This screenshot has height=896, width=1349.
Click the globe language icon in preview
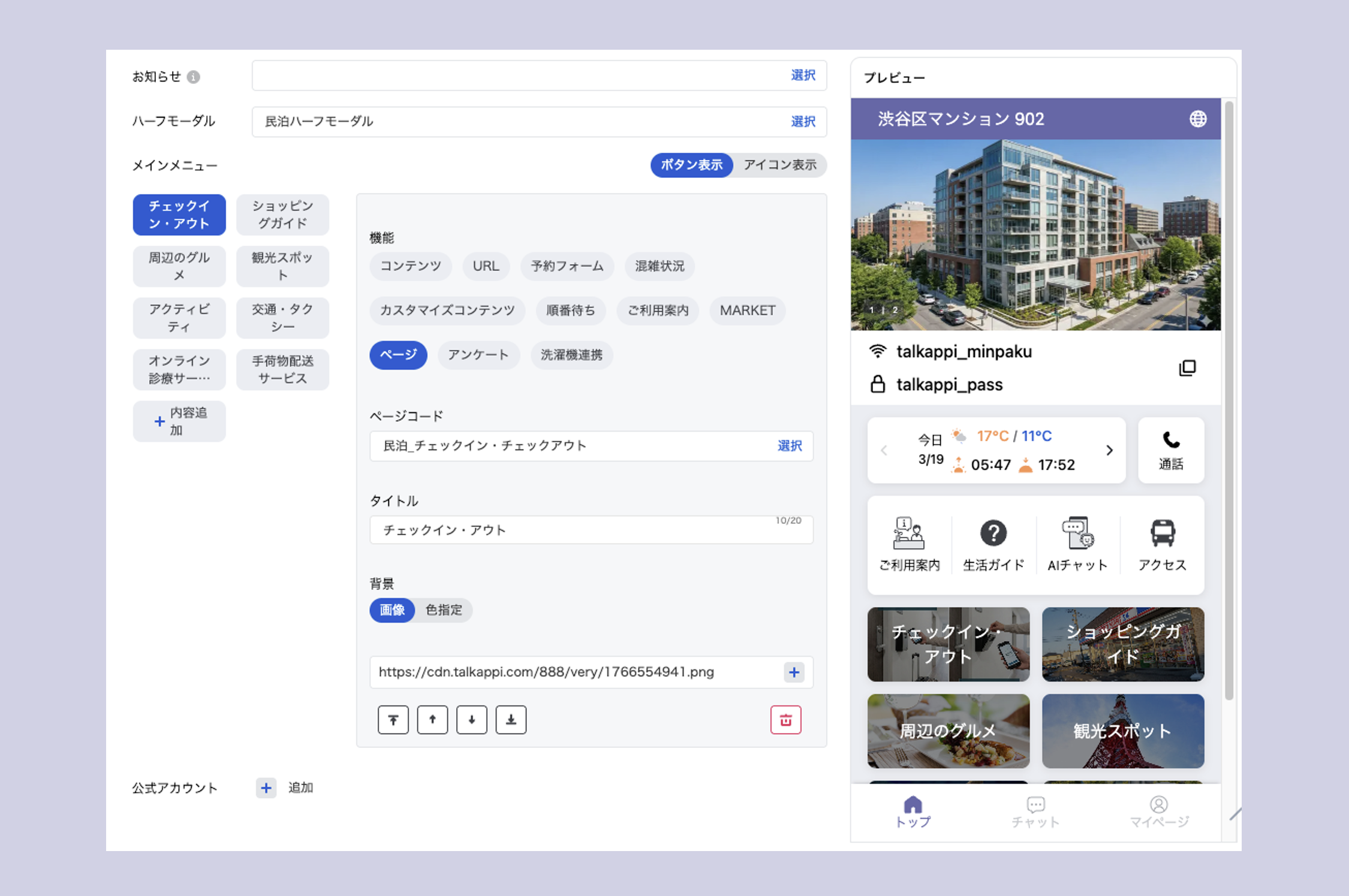[x=1197, y=119]
